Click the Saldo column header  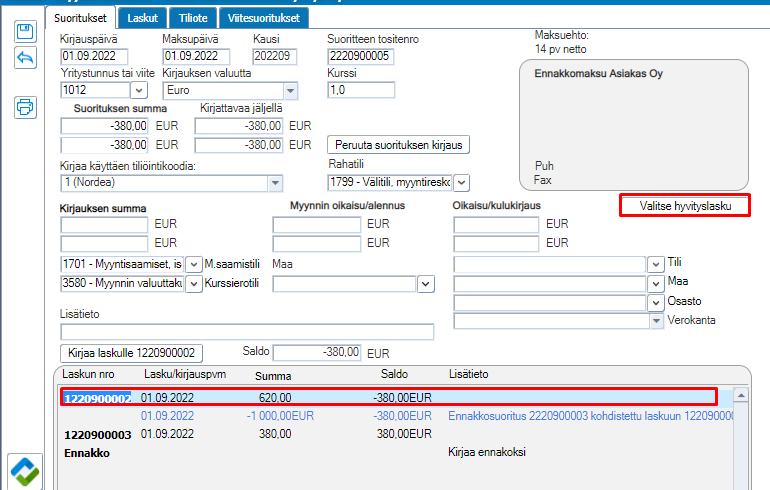pyautogui.click(x=394, y=375)
